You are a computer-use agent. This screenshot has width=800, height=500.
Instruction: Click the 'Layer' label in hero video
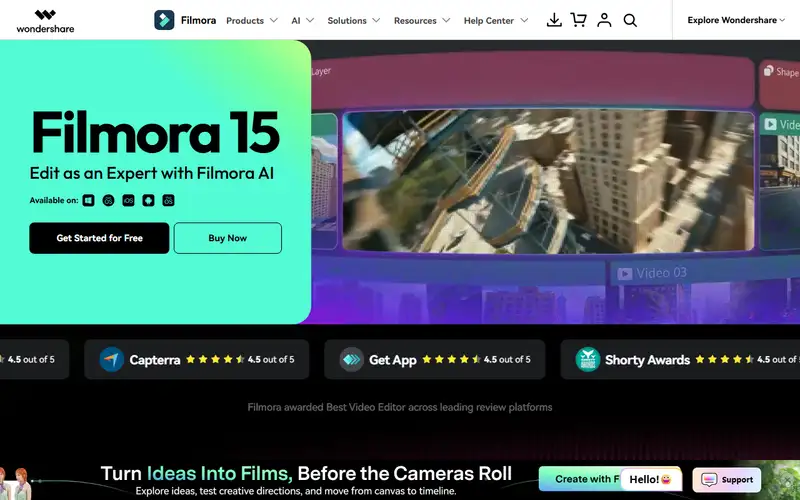(x=321, y=71)
